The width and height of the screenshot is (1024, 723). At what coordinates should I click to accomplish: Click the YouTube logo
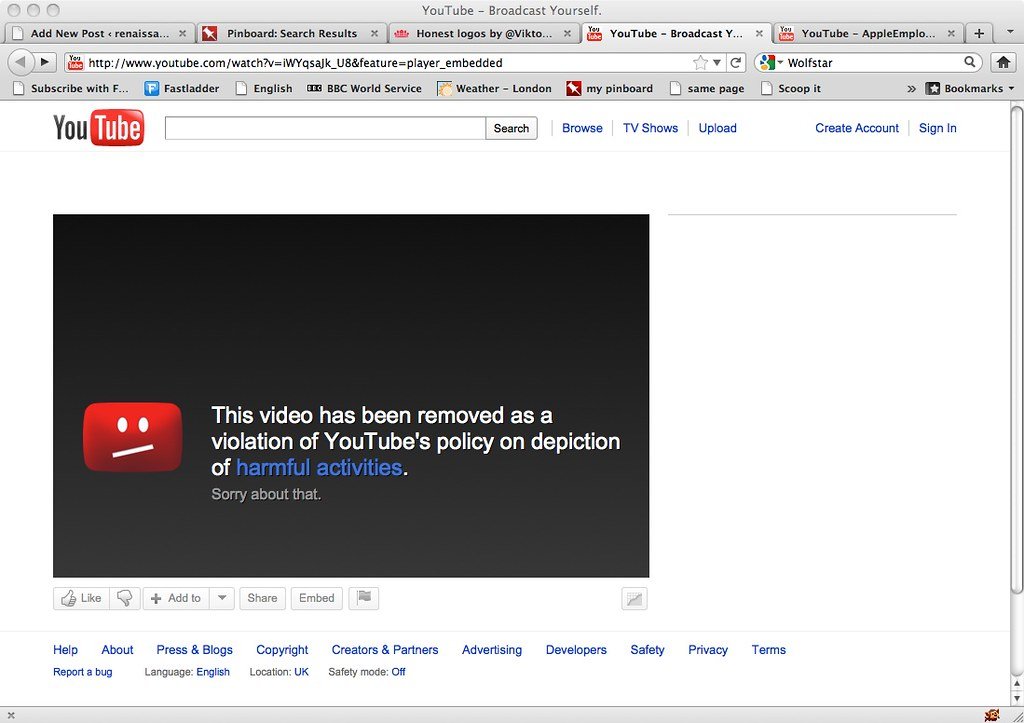click(x=97, y=127)
